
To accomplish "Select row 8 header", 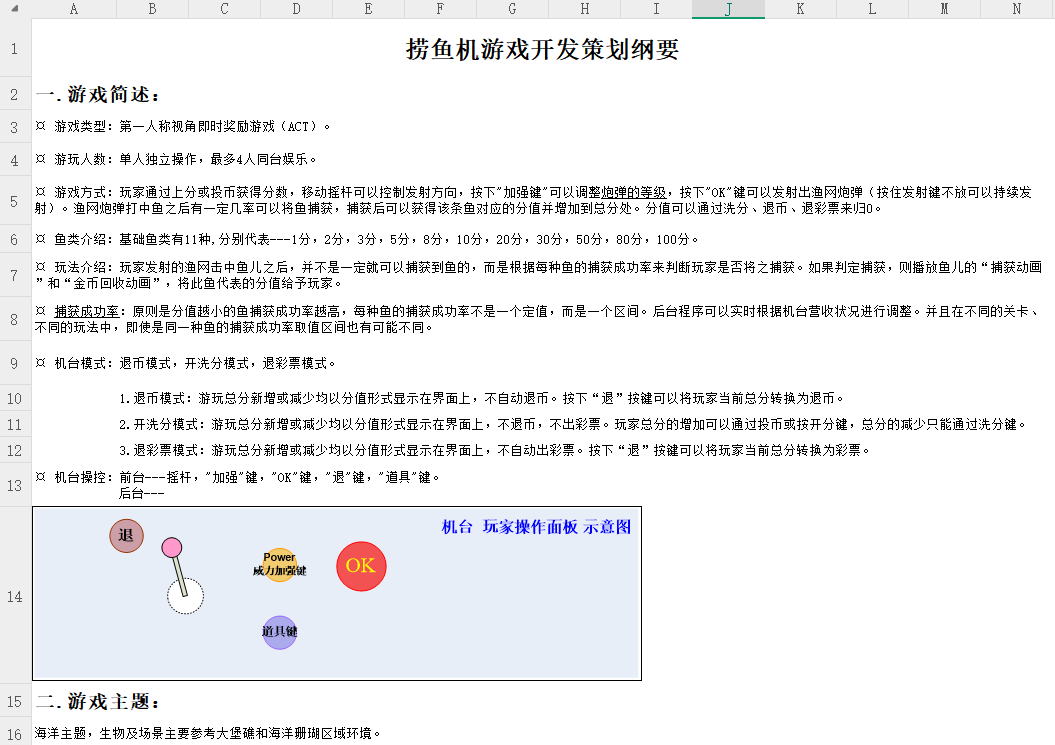I will point(15,319).
